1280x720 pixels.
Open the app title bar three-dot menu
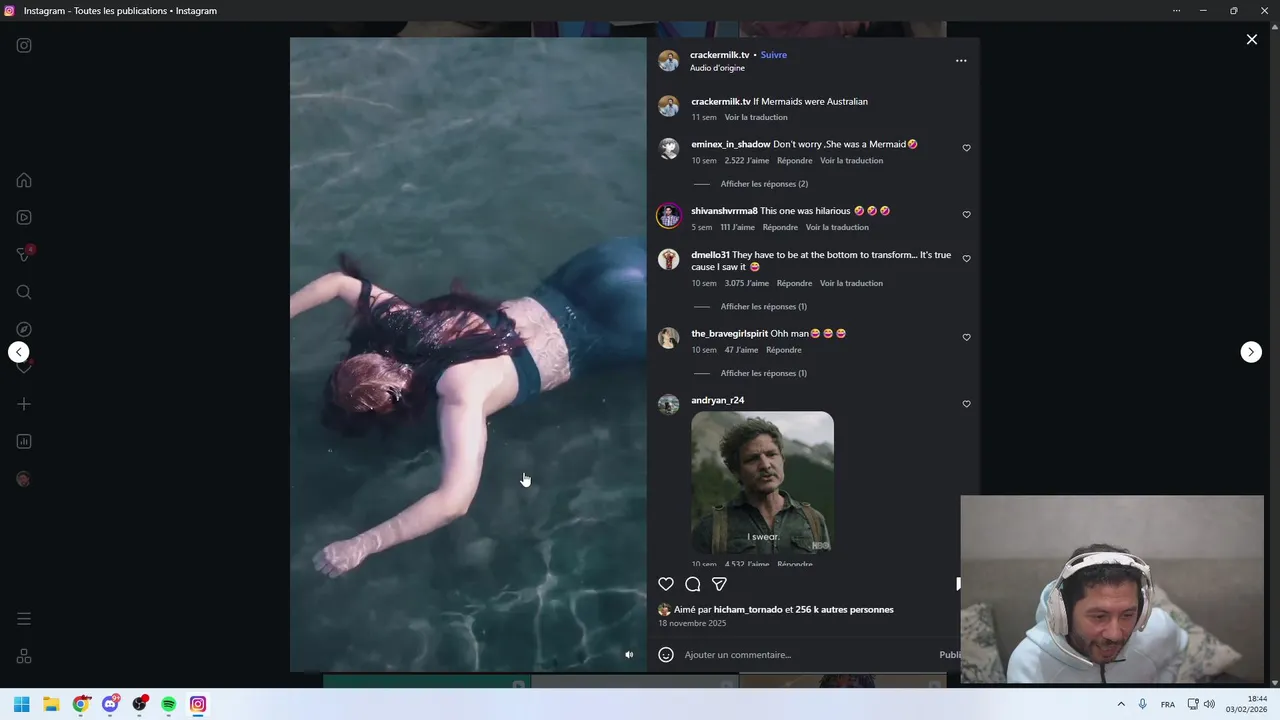tap(1176, 11)
